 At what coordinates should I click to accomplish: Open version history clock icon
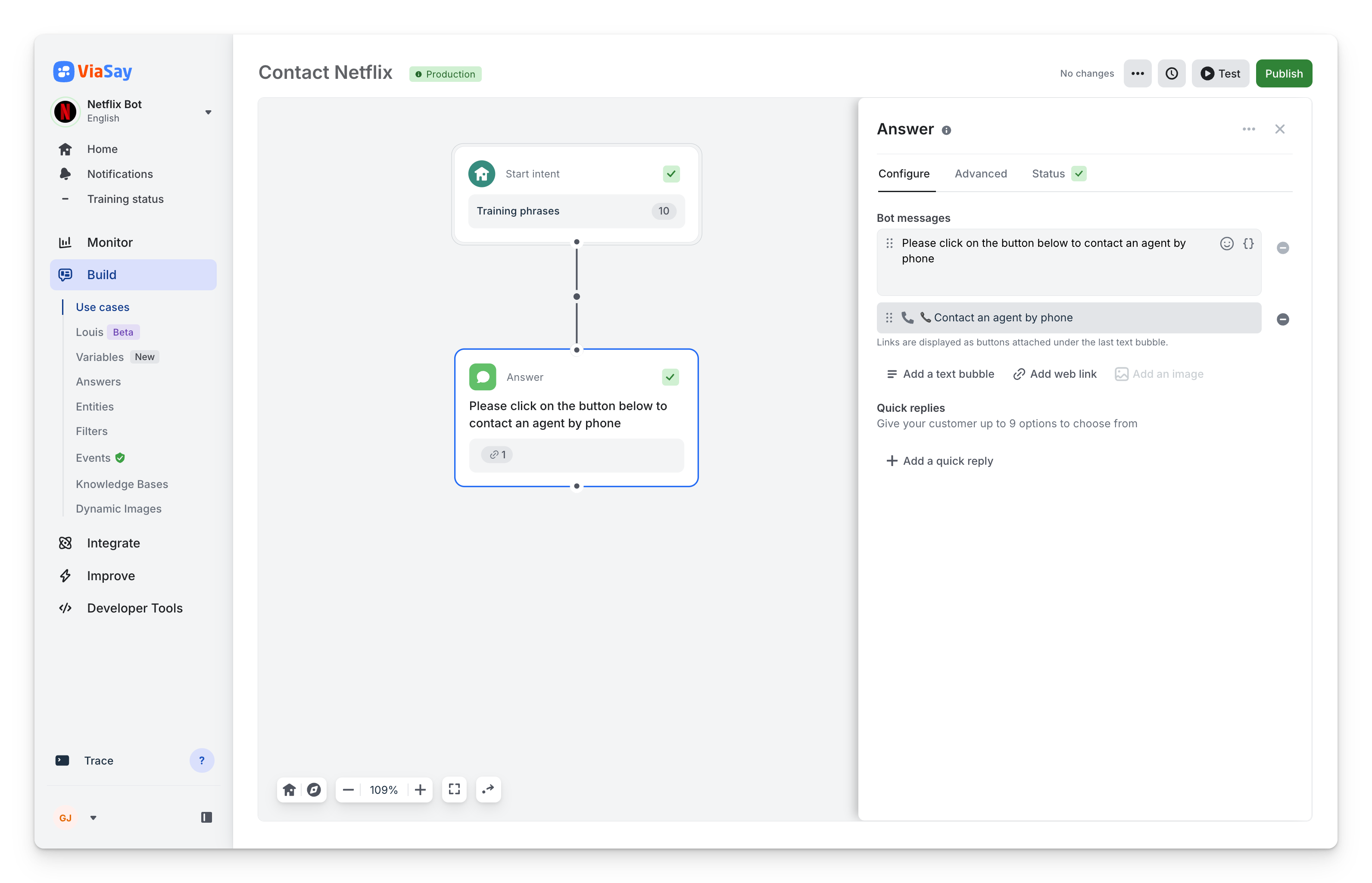coord(1172,73)
